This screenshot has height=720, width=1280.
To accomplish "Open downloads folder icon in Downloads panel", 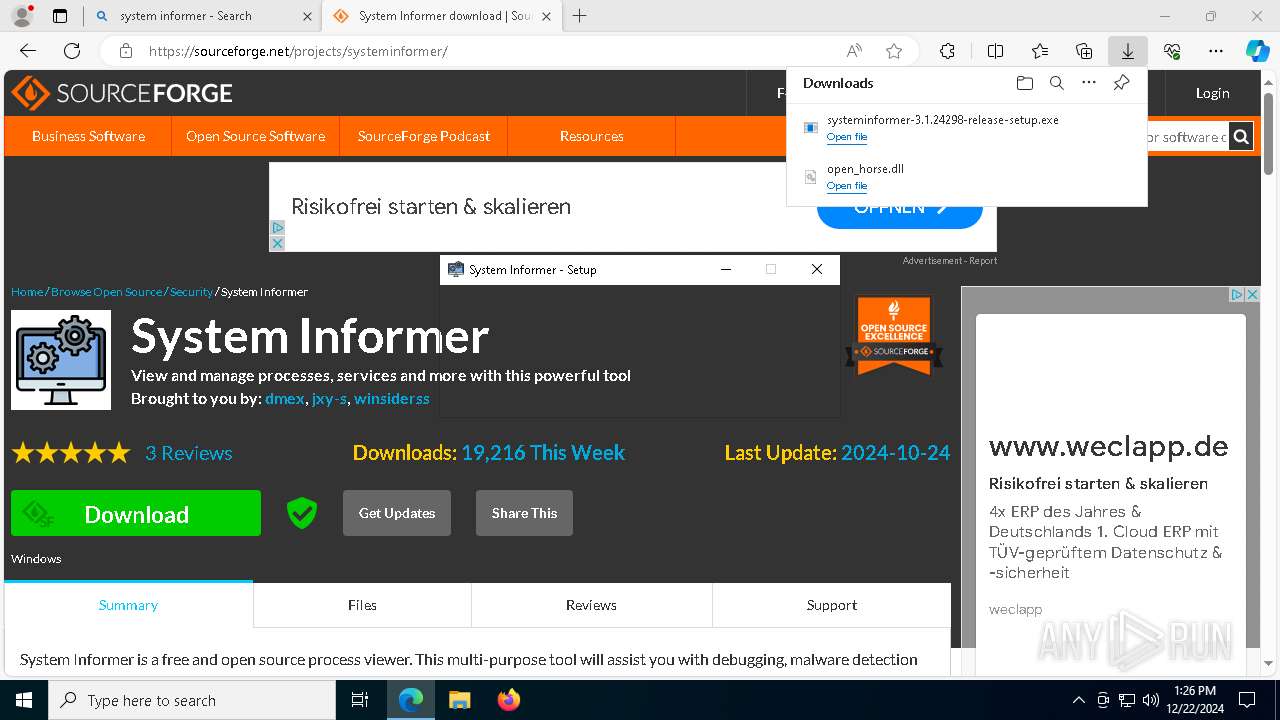I will coord(1025,83).
